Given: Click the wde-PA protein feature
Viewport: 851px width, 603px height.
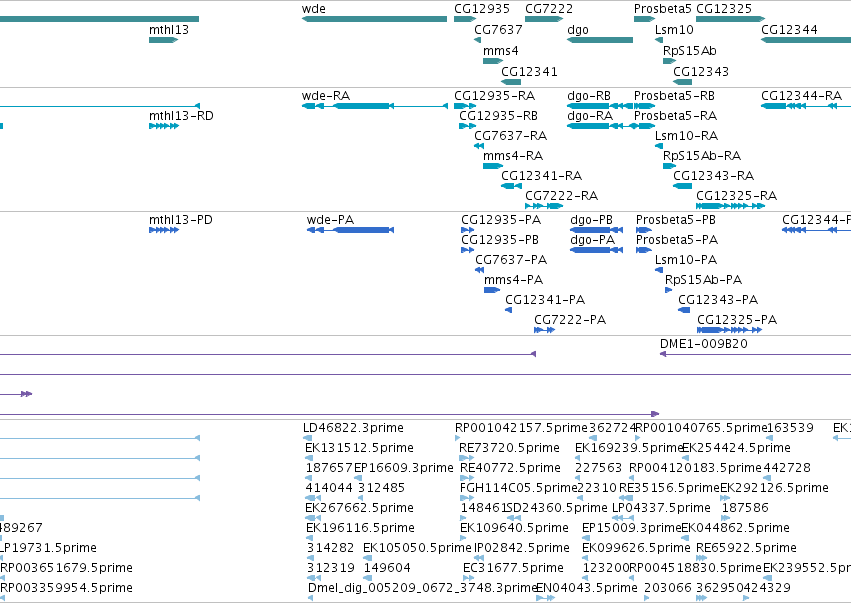Looking at the screenshot, I should coord(350,230).
